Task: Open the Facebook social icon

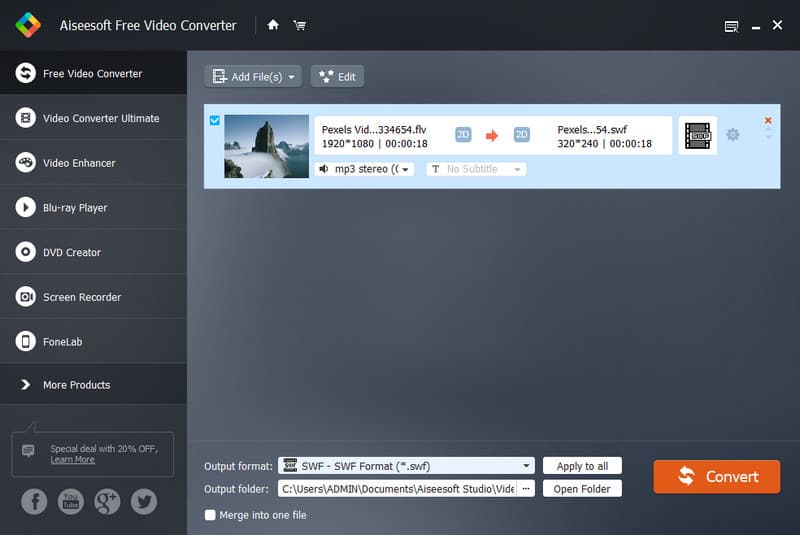Action: 34,501
